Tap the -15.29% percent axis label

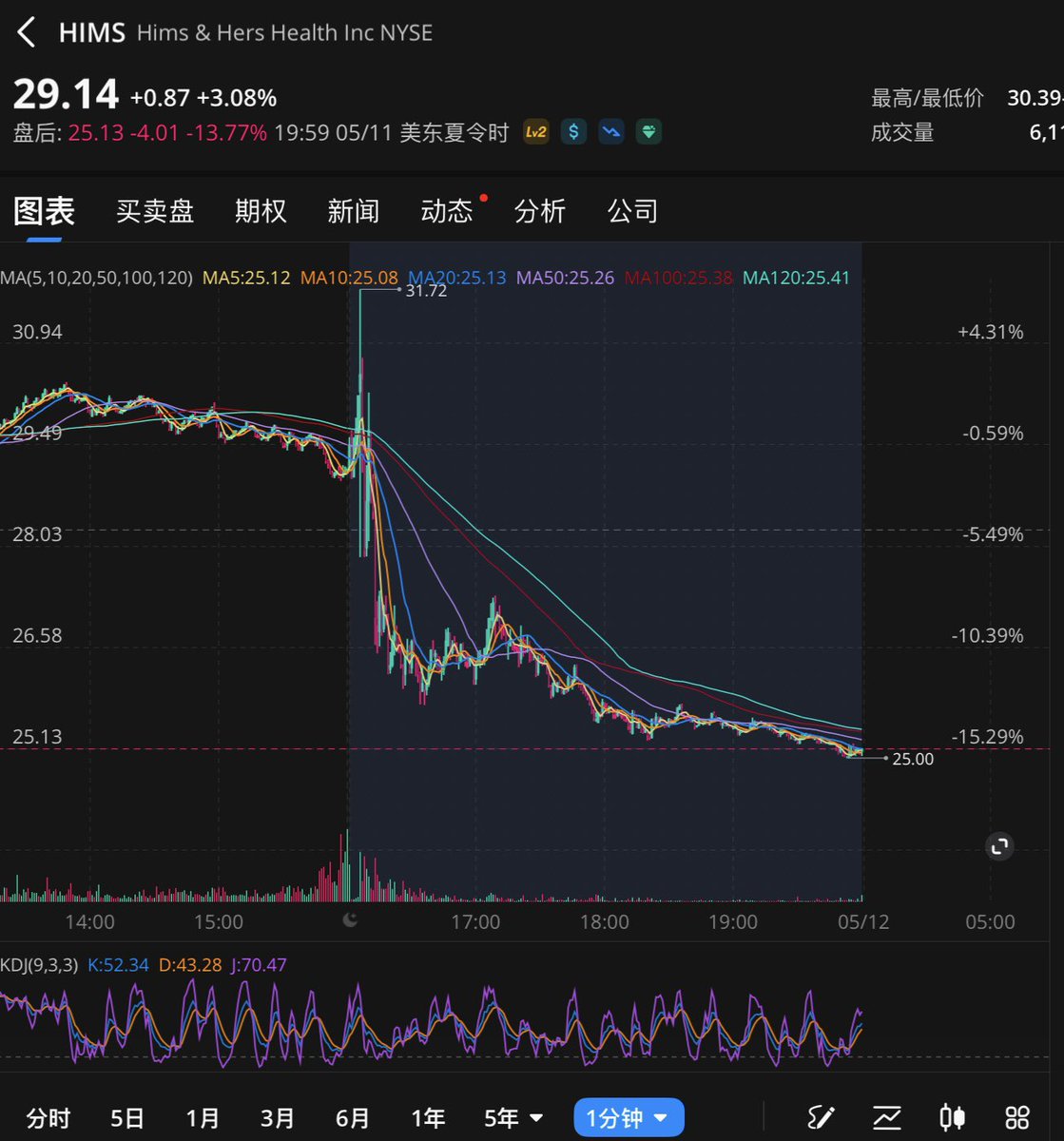(x=988, y=737)
